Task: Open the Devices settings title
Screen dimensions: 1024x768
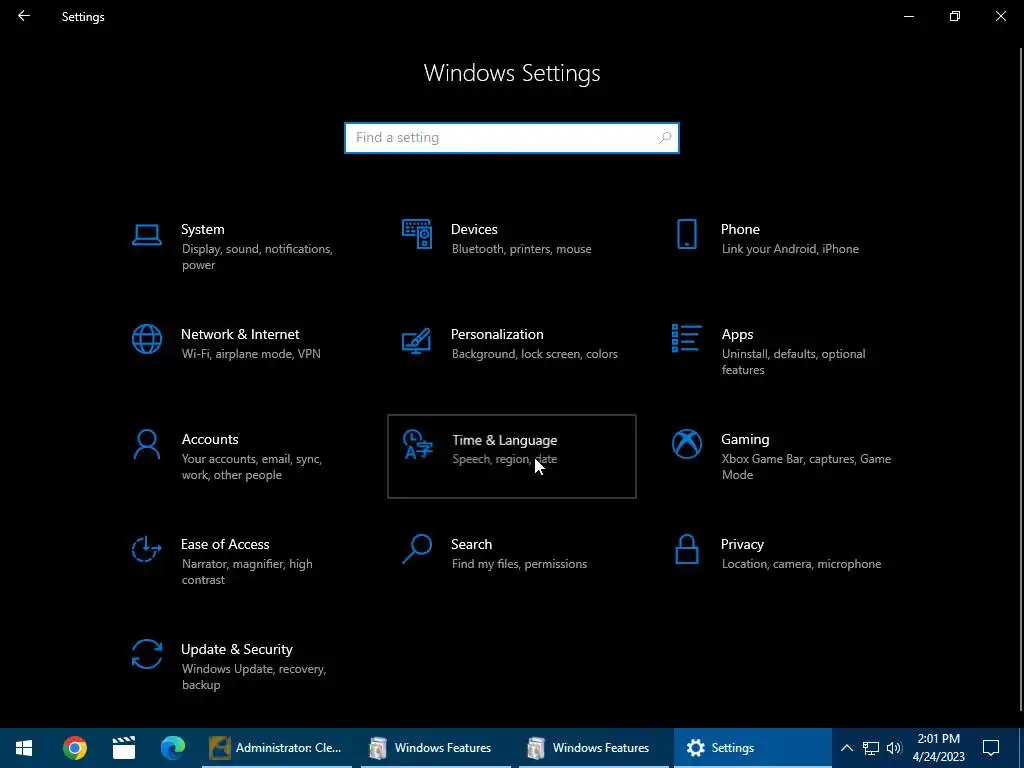Action: (474, 229)
